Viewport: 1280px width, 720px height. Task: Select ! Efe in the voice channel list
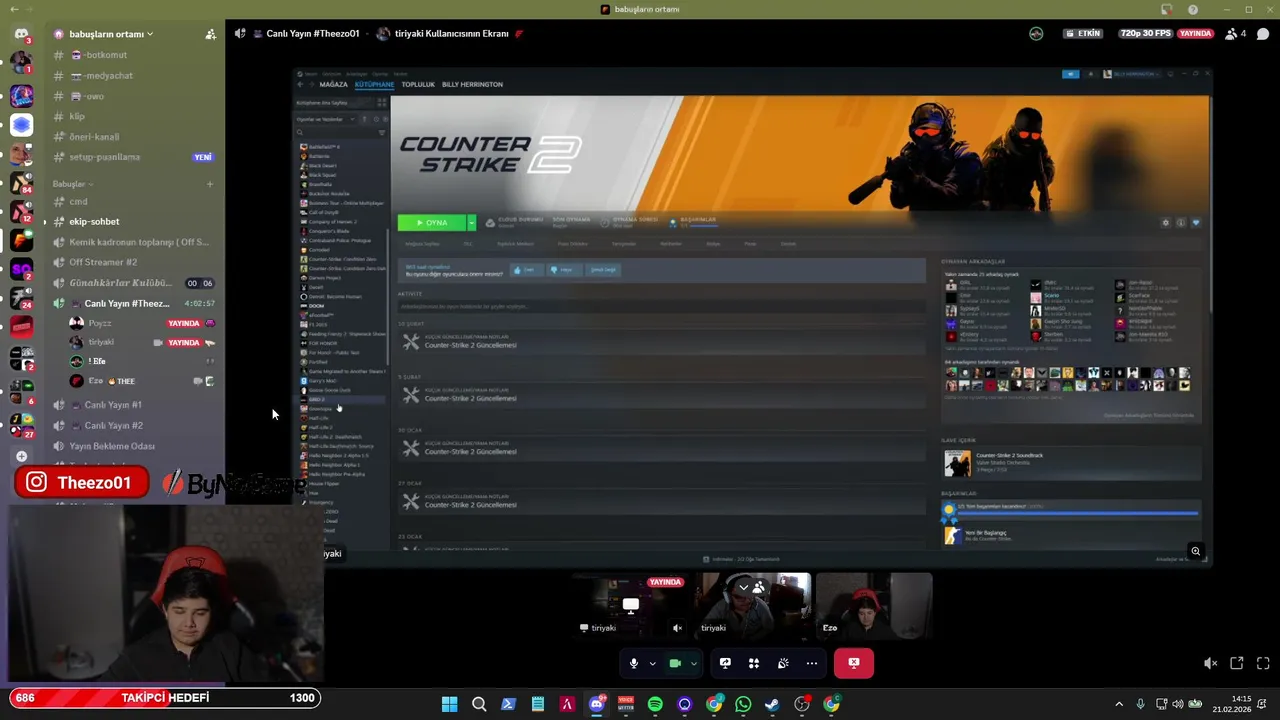tap(140, 361)
